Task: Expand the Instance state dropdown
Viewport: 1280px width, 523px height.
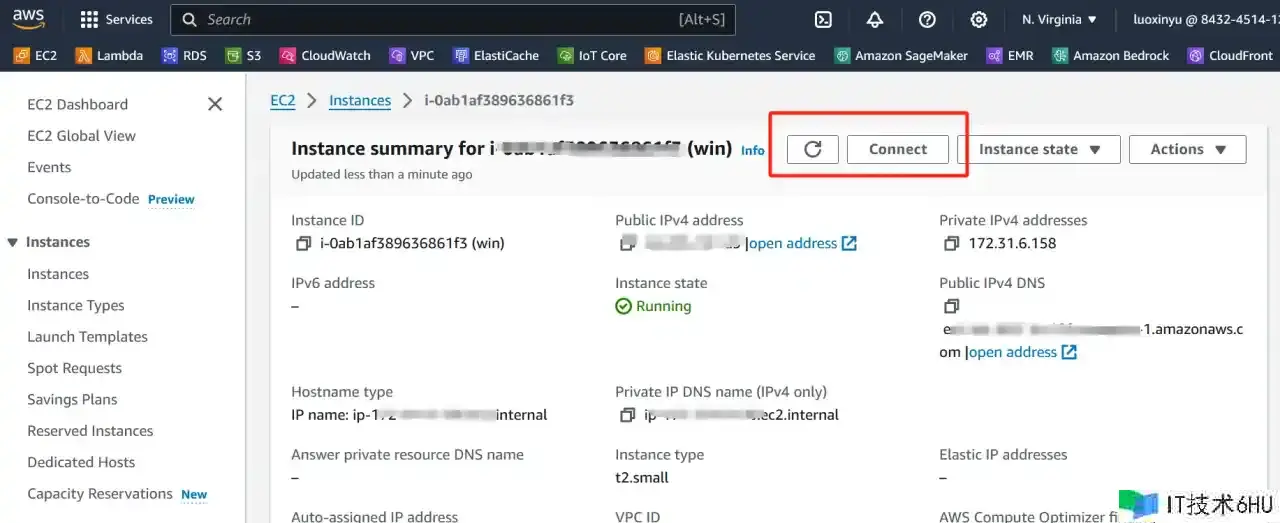Action: pyautogui.click(x=1038, y=149)
